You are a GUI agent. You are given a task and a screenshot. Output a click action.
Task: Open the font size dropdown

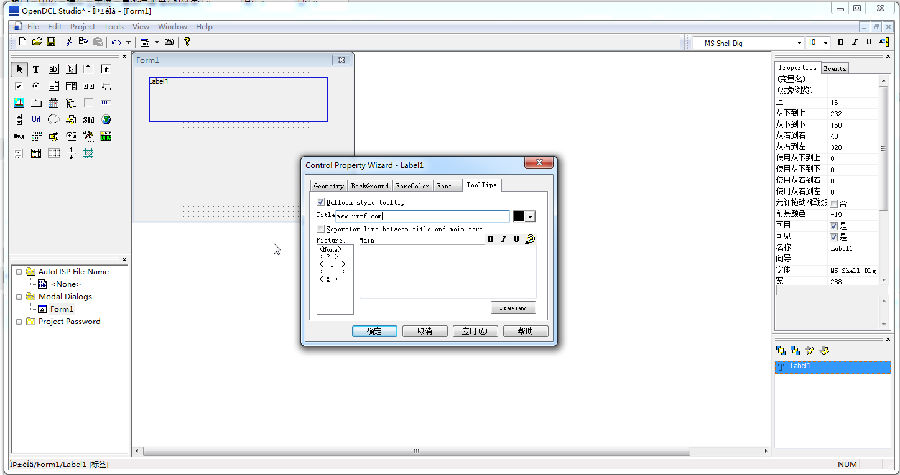pos(825,43)
